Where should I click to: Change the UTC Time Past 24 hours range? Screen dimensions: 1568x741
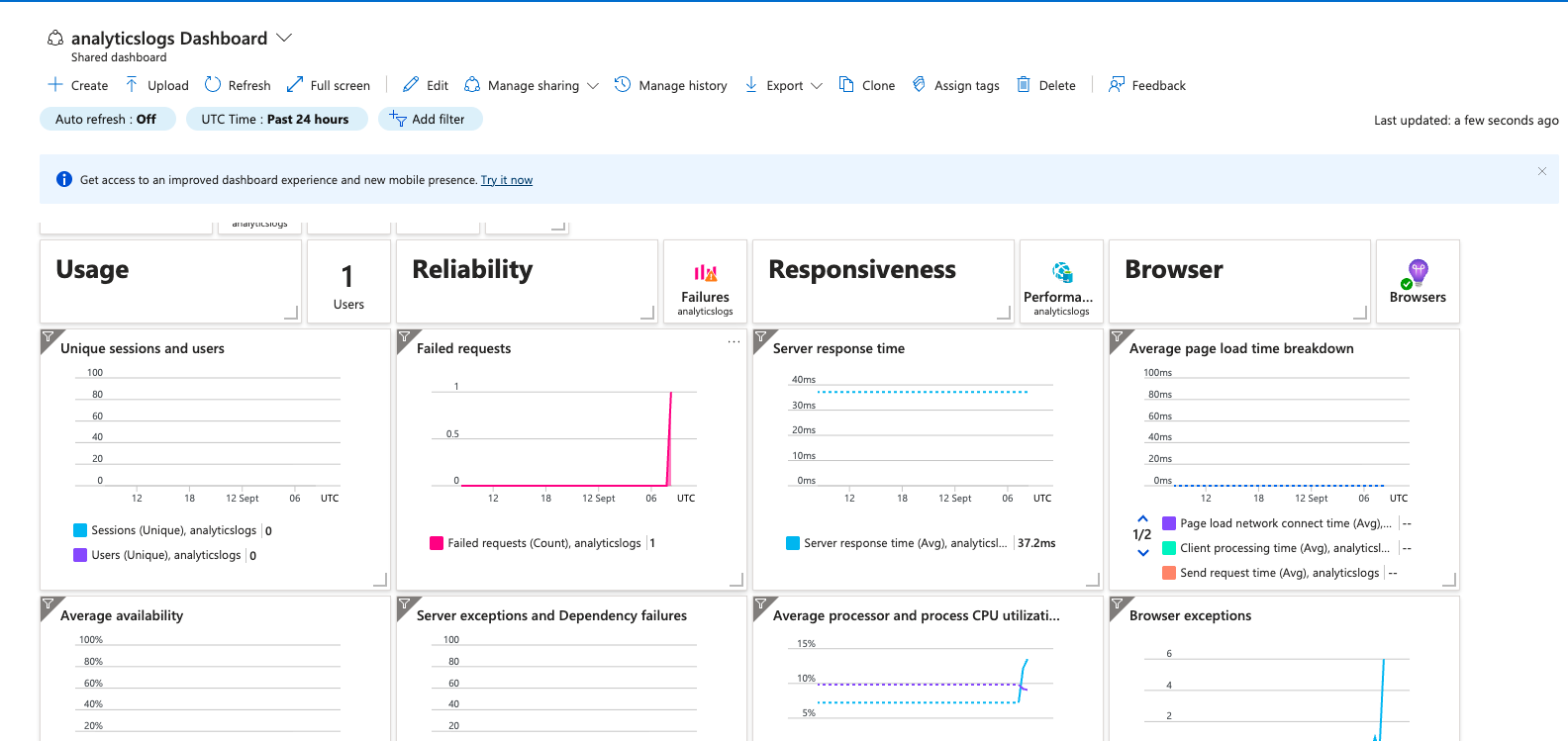(276, 119)
